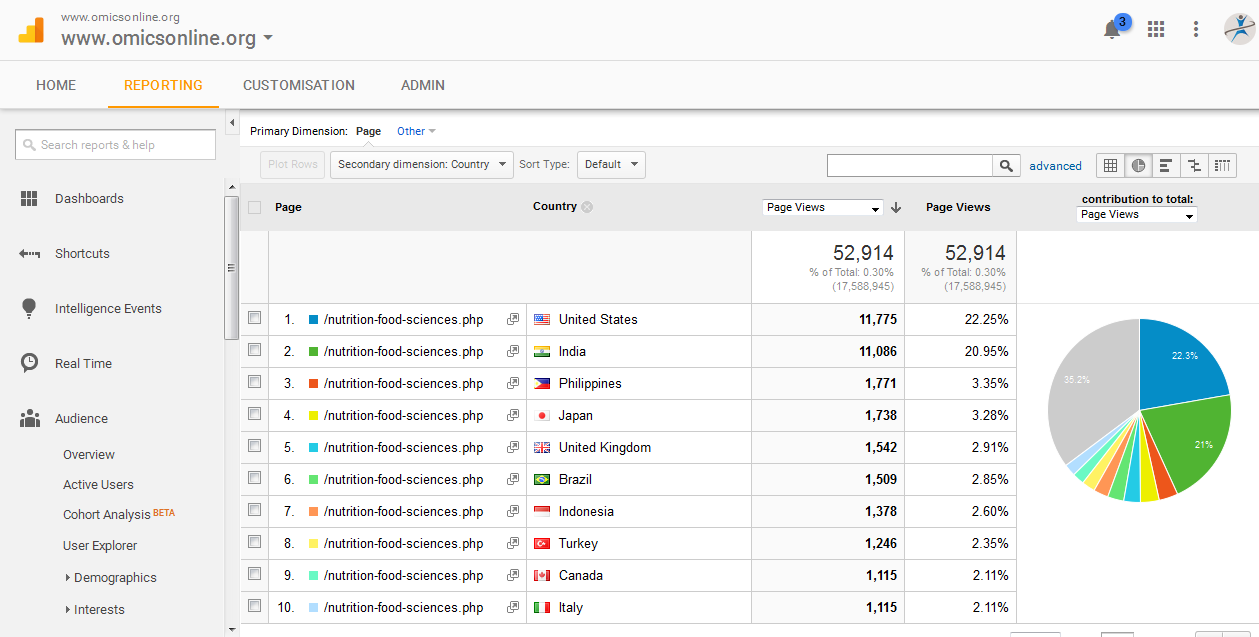Expand the Demographics section
Viewport: 1259px width, 637px height.
pyautogui.click(x=110, y=578)
